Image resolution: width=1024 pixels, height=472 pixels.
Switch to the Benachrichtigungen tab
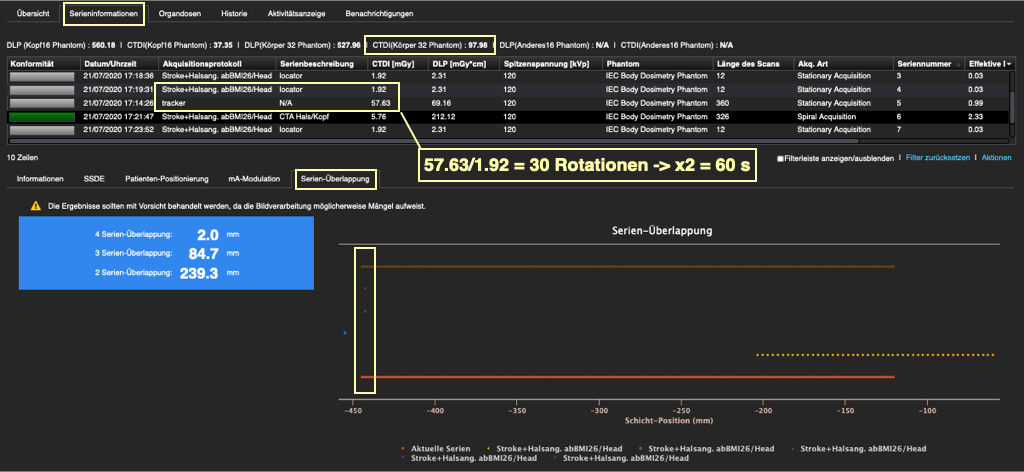[x=378, y=14]
